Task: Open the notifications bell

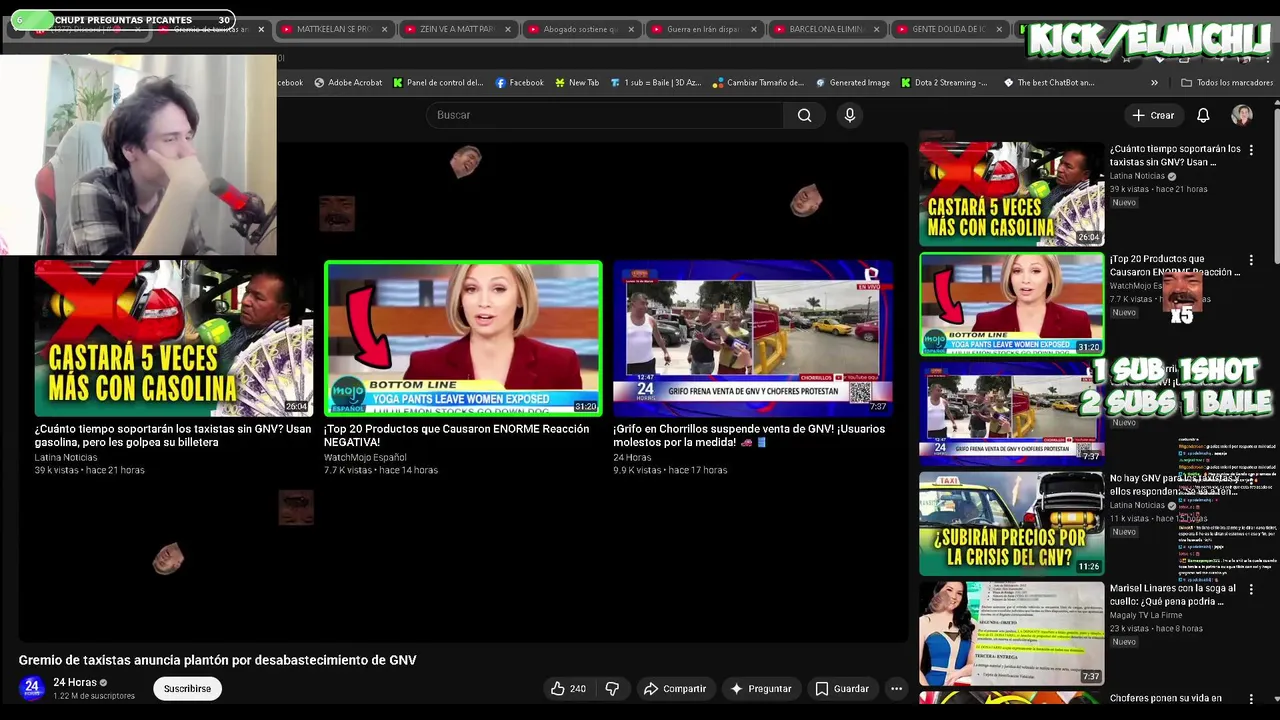Action: click(x=1203, y=115)
